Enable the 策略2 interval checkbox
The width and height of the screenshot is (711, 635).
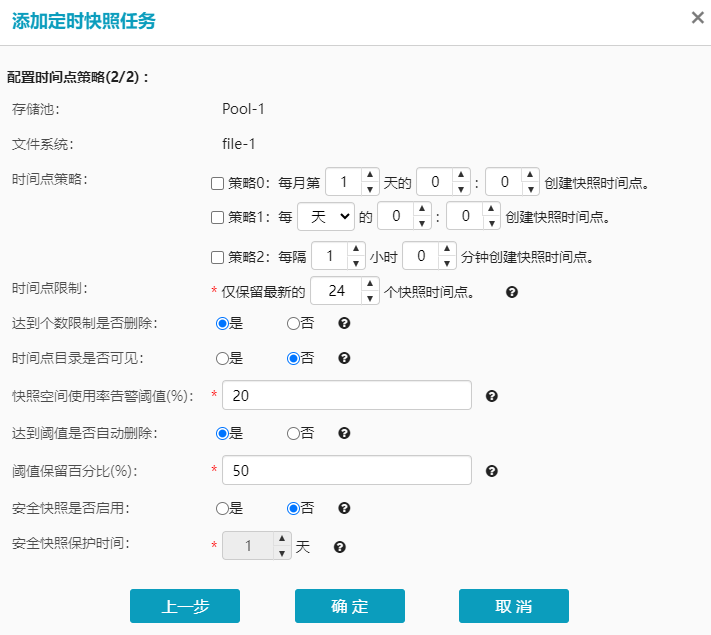(217, 258)
